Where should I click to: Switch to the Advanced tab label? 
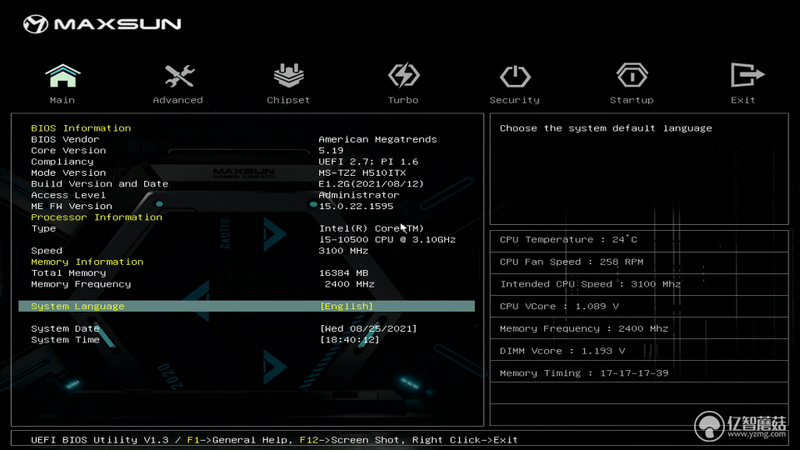point(178,100)
